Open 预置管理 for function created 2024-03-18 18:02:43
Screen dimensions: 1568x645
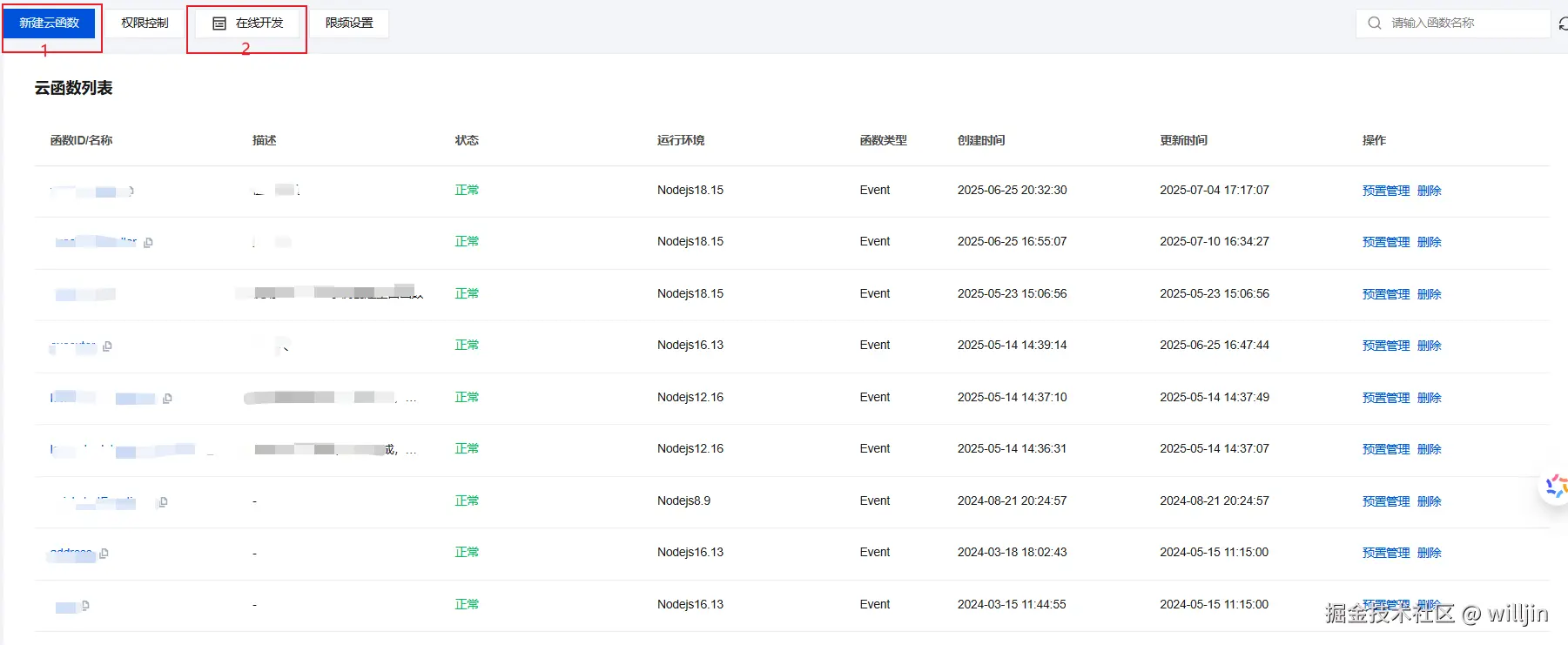pyautogui.click(x=1385, y=553)
